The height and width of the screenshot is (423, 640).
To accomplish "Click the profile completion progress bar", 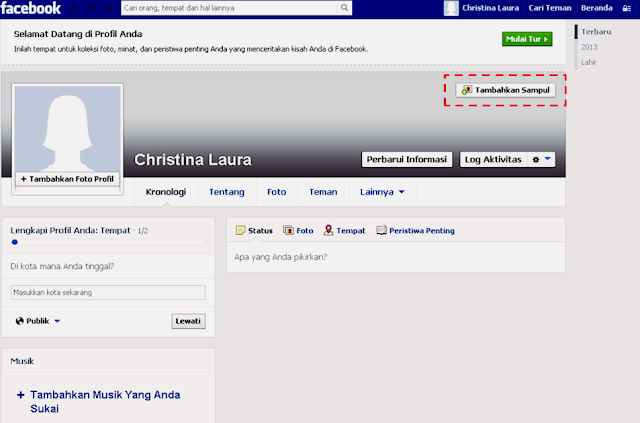I will (108, 242).
